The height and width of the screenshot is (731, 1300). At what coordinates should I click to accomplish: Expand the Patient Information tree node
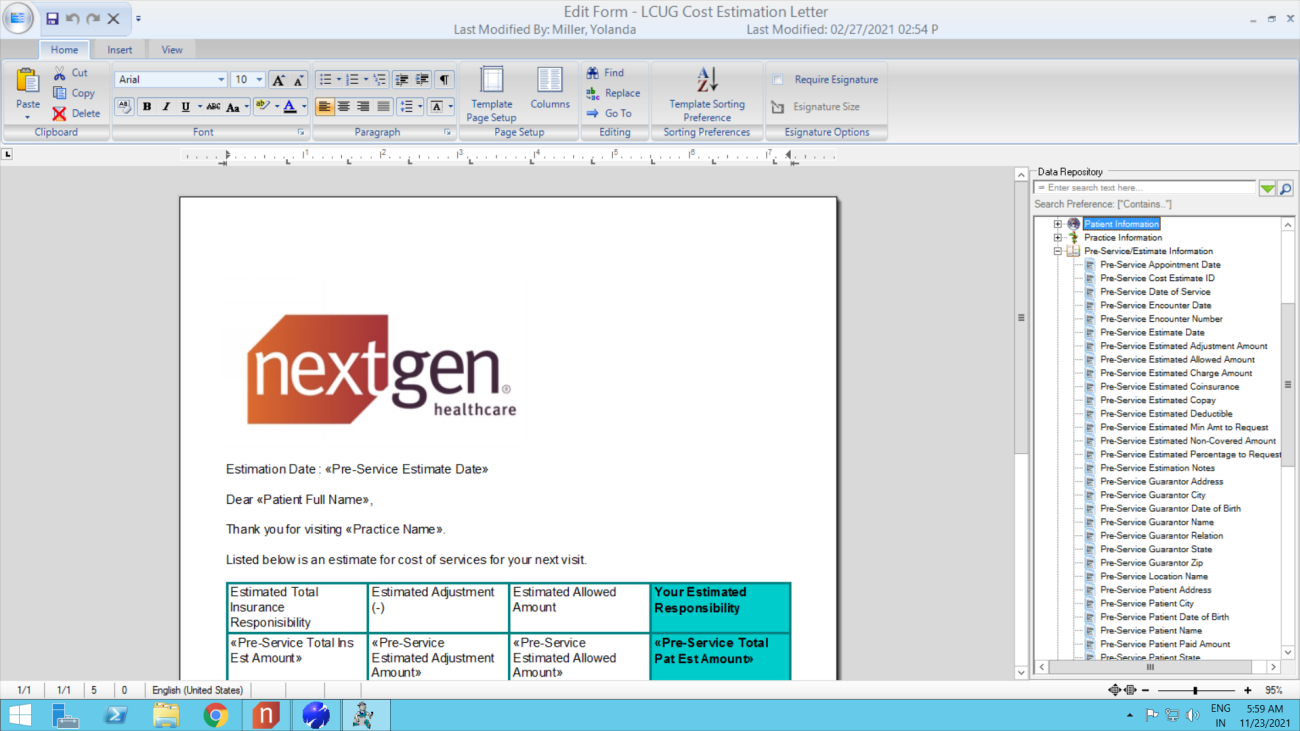coord(1058,224)
